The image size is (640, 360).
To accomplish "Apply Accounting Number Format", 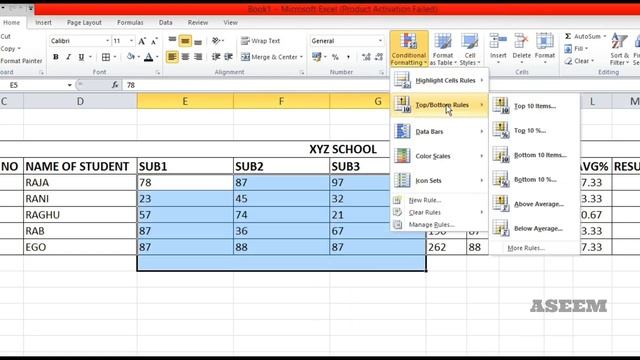I will [x=317, y=57].
